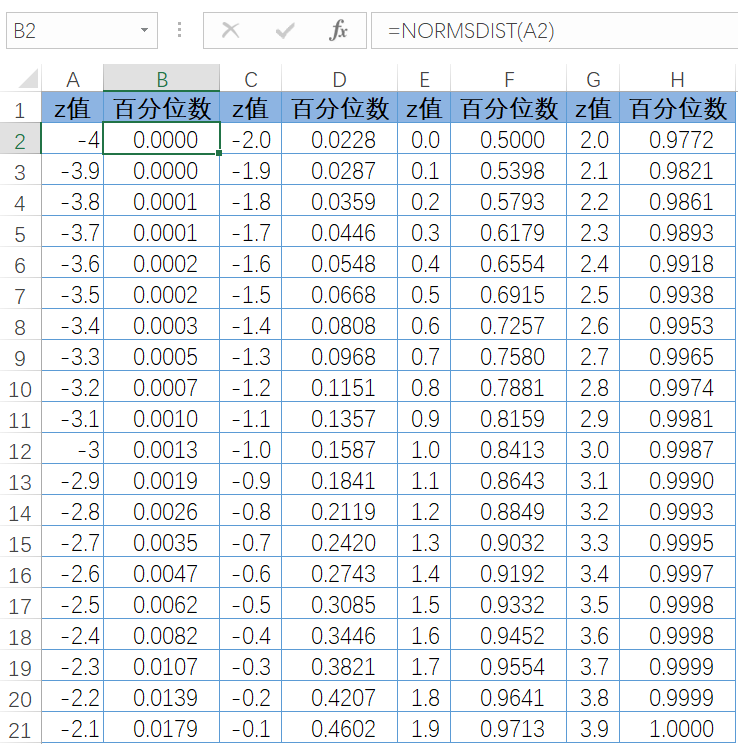Viewport: 738px width, 744px height.
Task: Click the fill handle on cell B2
Action: pos(220,153)
